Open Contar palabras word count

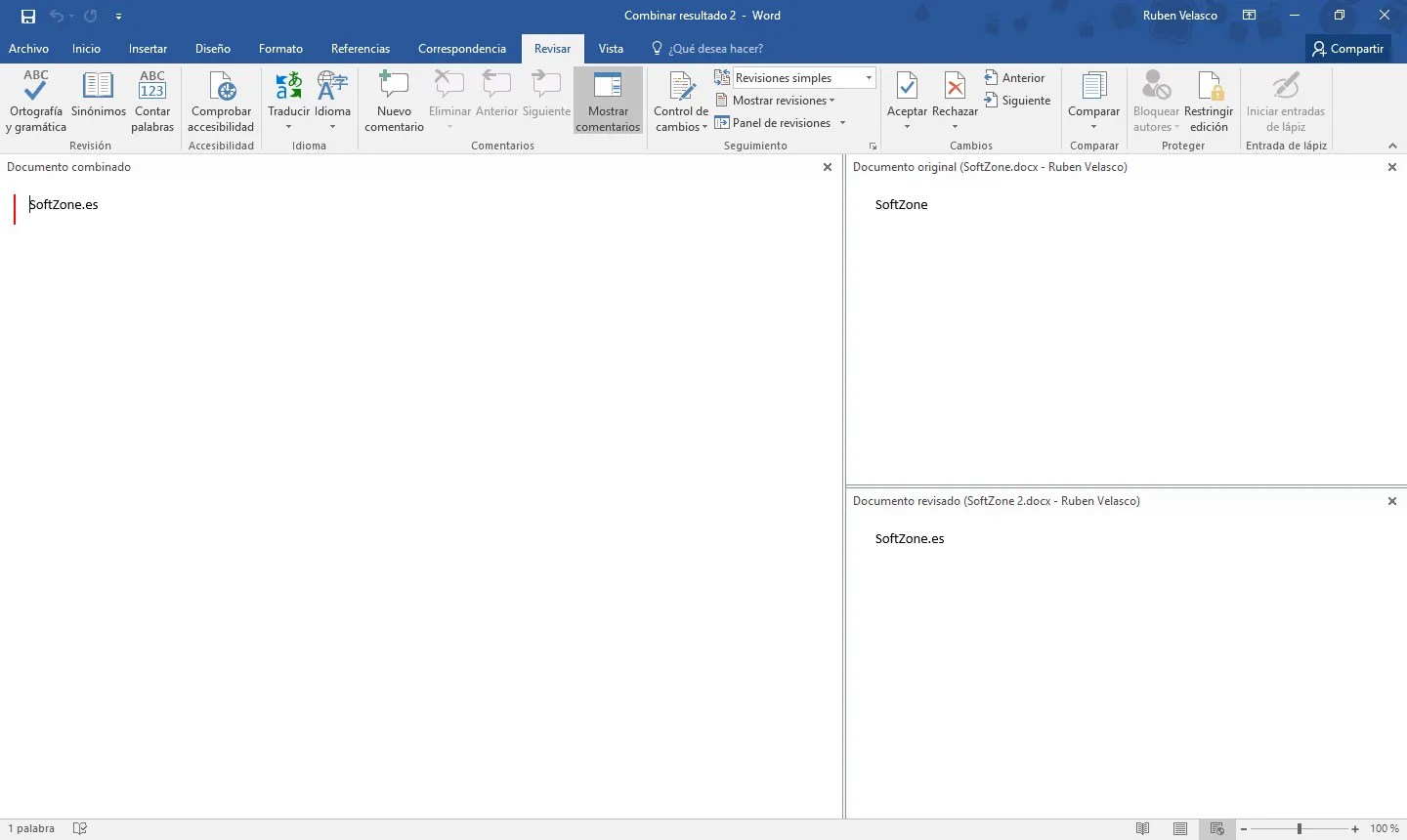(152, 101)
